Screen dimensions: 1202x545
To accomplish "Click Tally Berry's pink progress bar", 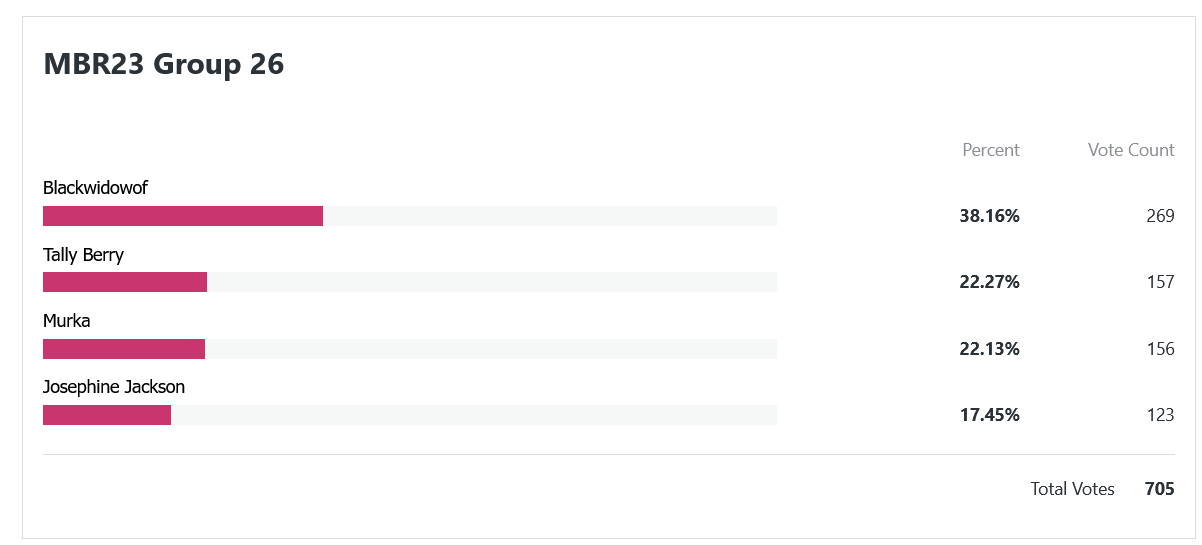I will (x=125, y=282).
